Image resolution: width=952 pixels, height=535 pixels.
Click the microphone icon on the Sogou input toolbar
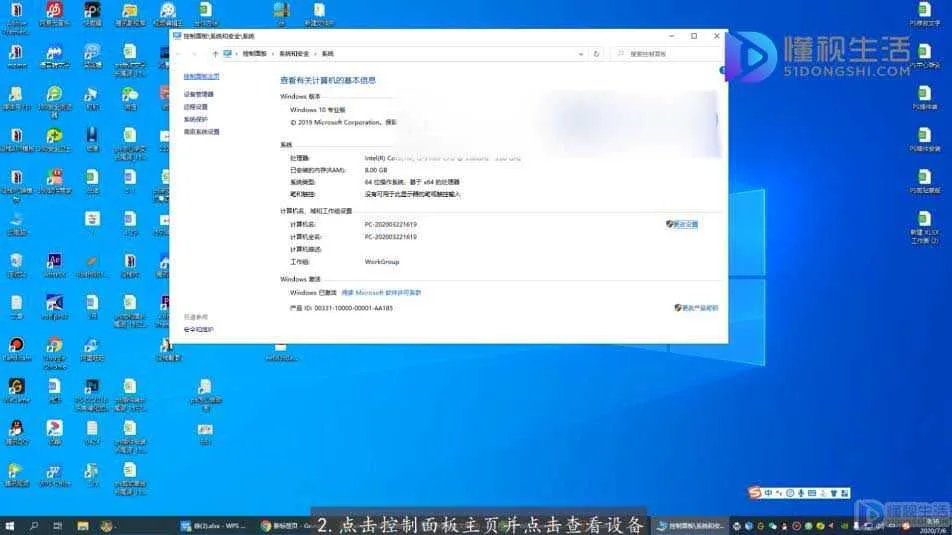801,493
